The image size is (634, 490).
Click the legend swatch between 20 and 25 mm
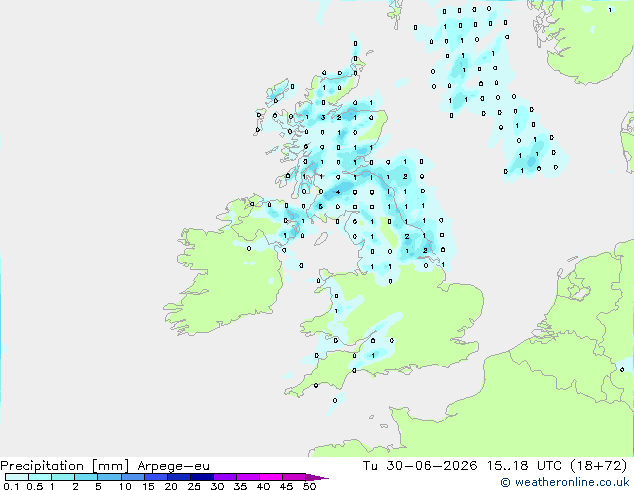[179, 477]
